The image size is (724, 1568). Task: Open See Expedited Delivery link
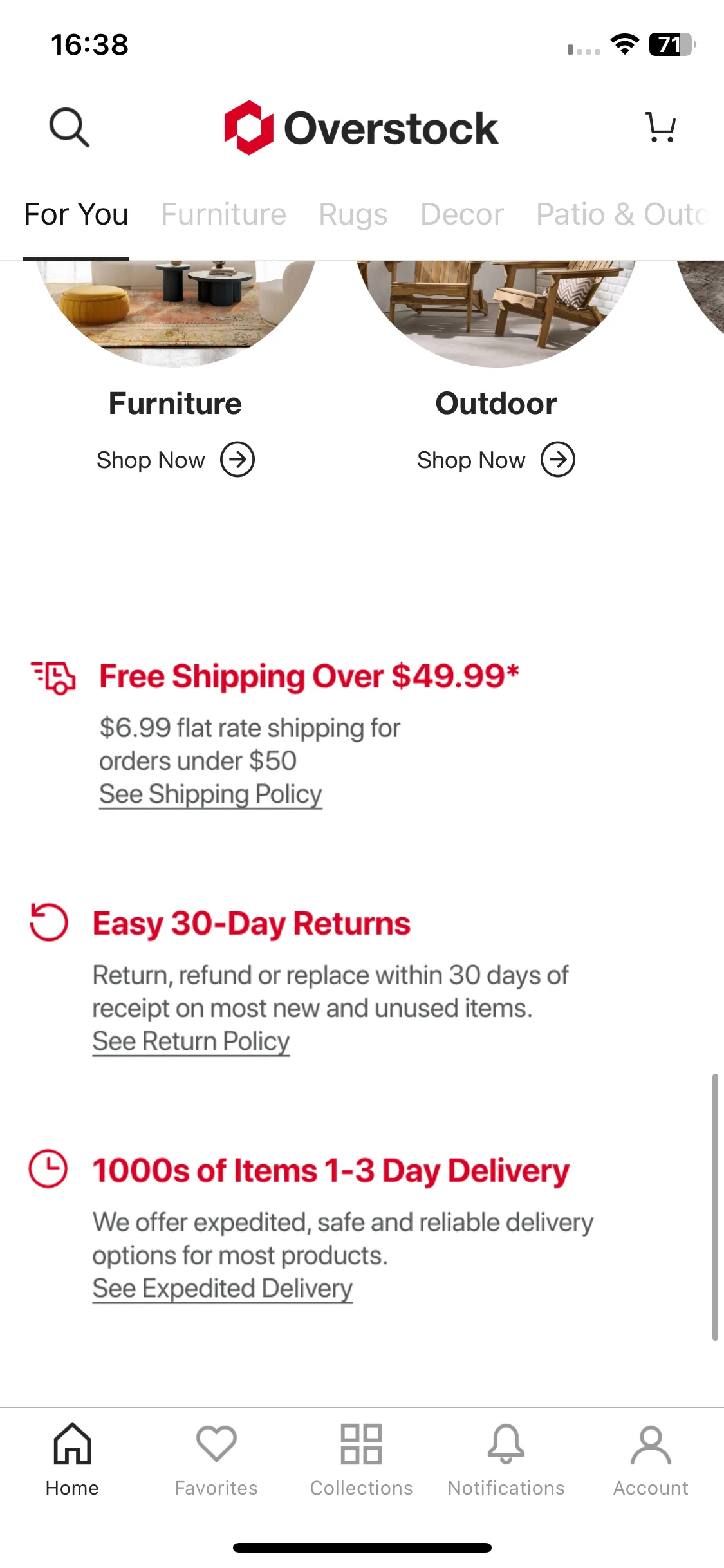[x=223, y=1289]
